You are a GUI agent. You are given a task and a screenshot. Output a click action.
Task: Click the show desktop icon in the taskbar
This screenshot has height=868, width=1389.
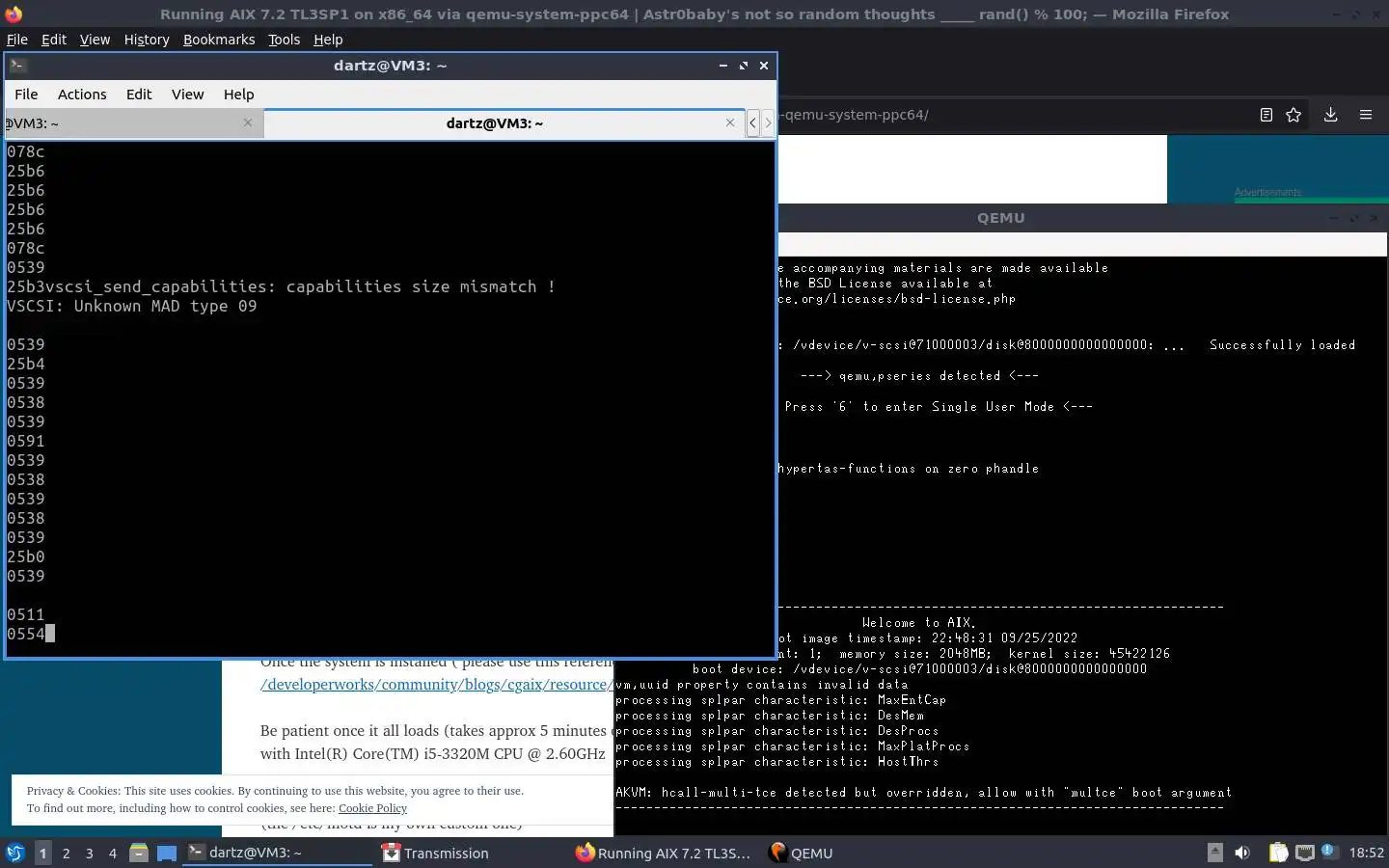(167, 853)
